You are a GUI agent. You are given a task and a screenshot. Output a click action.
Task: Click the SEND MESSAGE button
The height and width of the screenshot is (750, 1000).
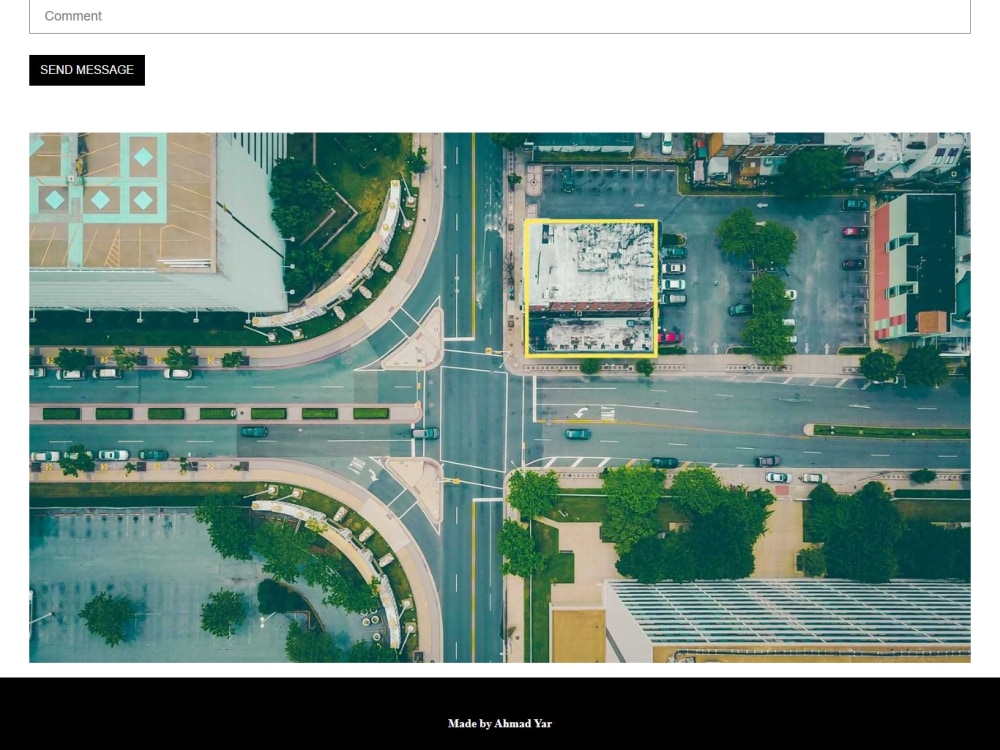point(87,70)
